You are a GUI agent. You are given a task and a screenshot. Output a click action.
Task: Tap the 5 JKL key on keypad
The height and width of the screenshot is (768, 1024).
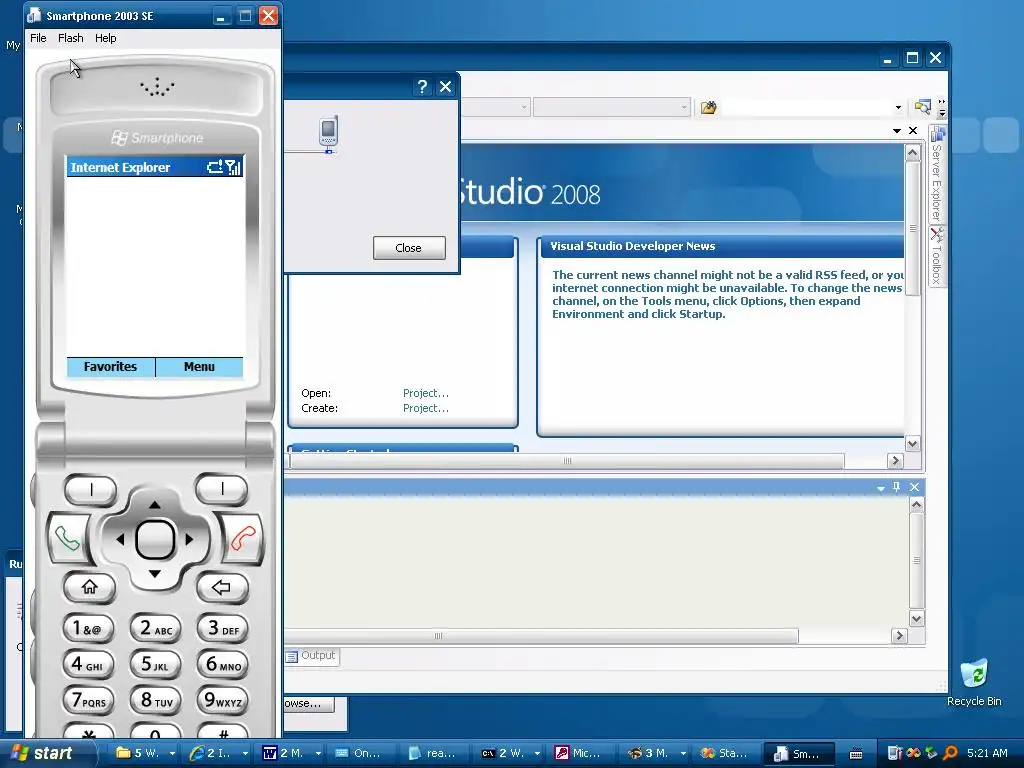pos(155,664)
